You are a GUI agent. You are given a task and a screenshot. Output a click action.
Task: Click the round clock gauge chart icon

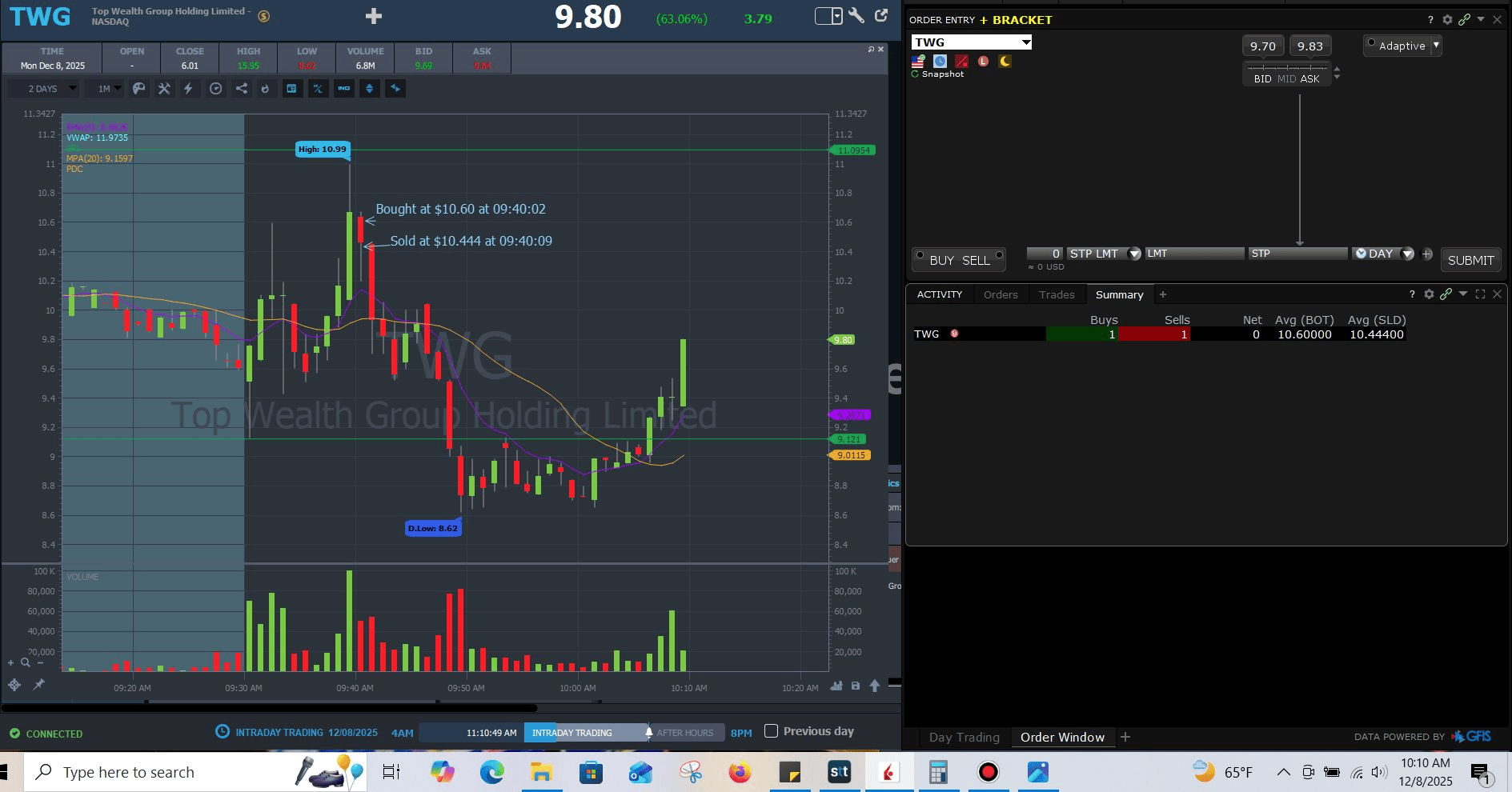pos(215,89)
